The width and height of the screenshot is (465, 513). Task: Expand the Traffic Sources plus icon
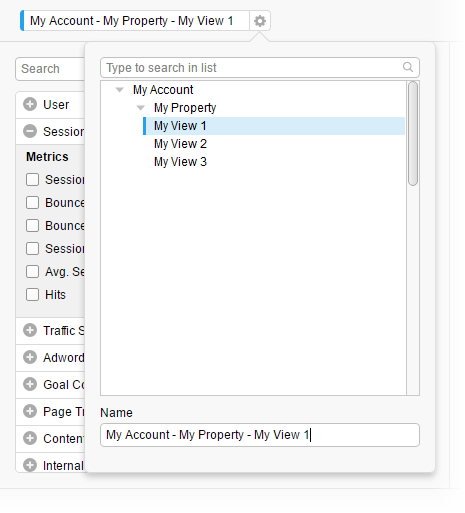[x=30, y=330]
